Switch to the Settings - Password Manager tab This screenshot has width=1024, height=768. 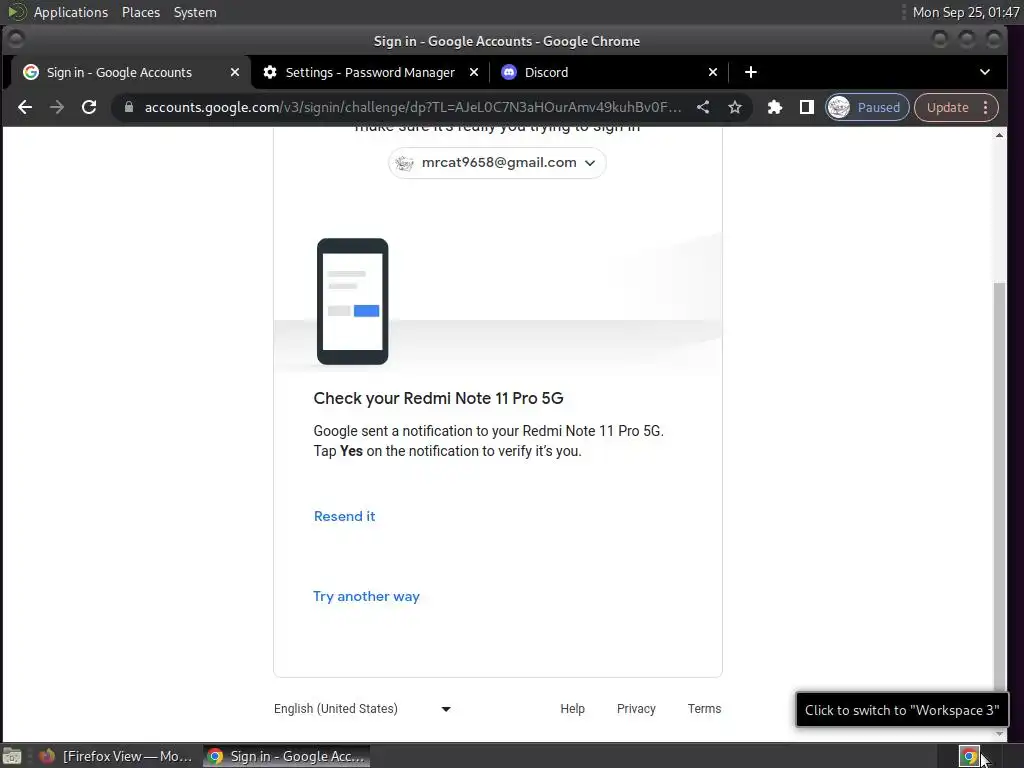click(370, 72)
